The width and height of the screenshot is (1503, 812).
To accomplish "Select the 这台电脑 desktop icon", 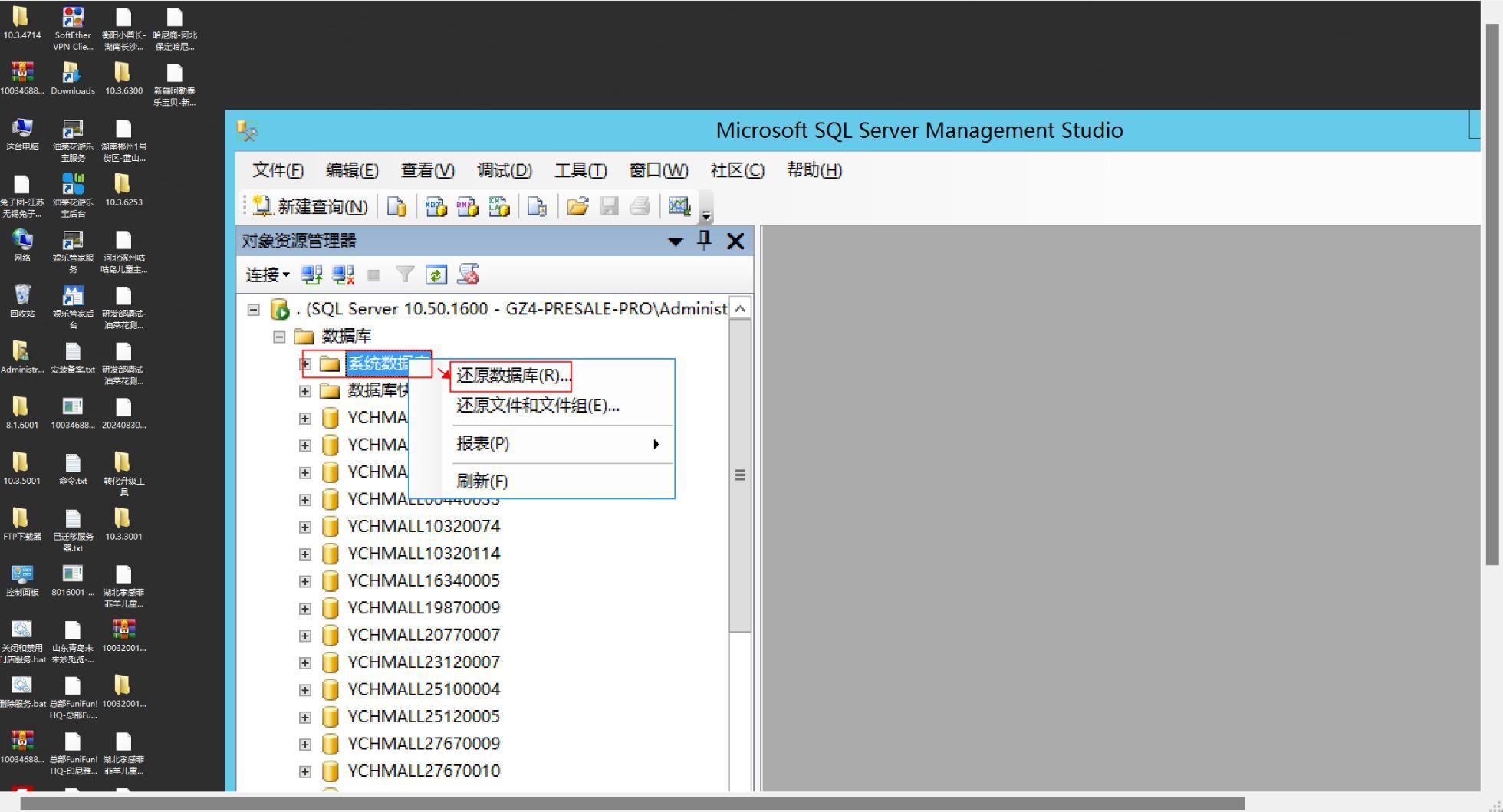I will pos(22,134).
